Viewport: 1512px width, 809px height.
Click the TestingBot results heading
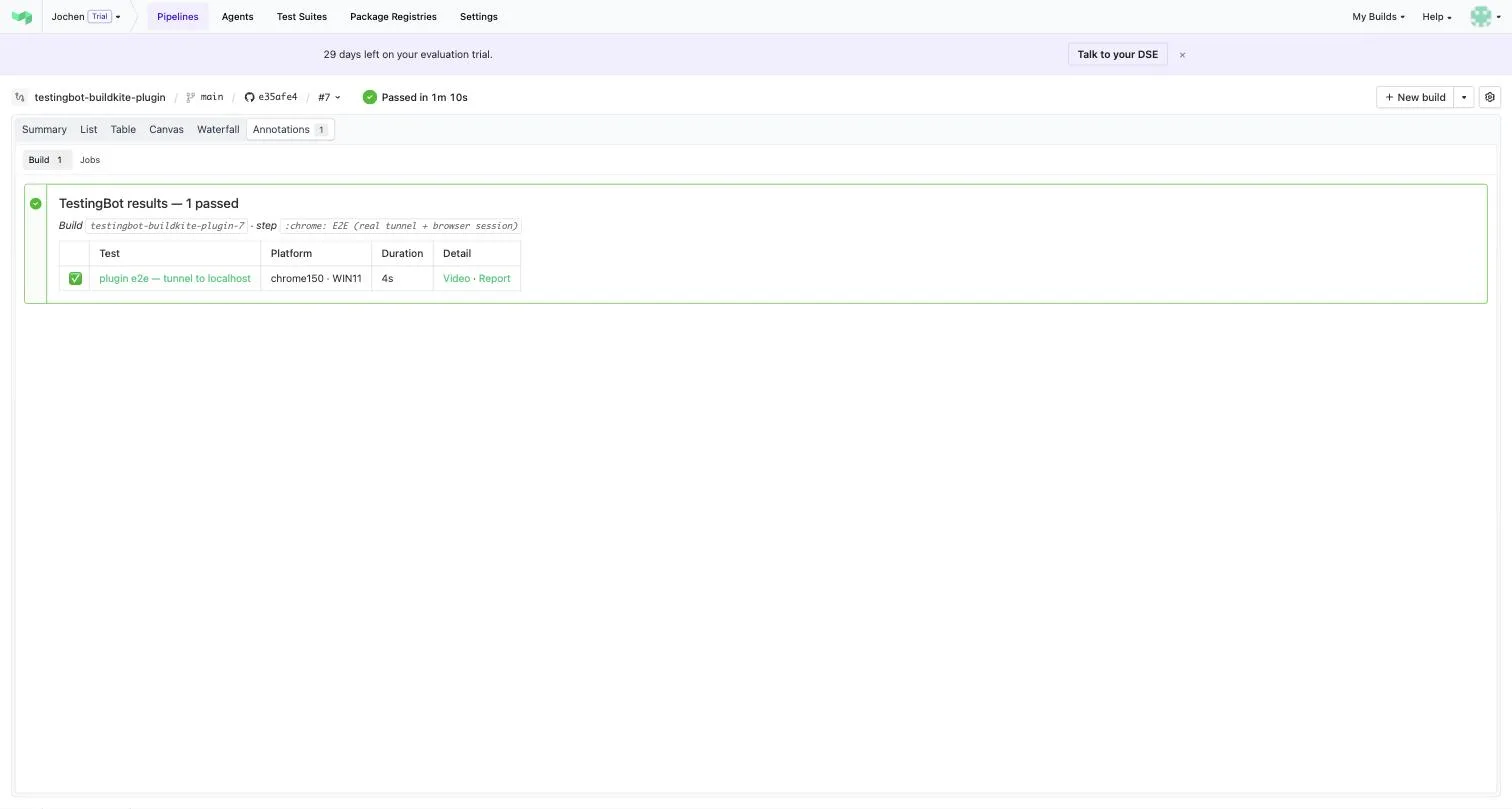pos(149,204)
